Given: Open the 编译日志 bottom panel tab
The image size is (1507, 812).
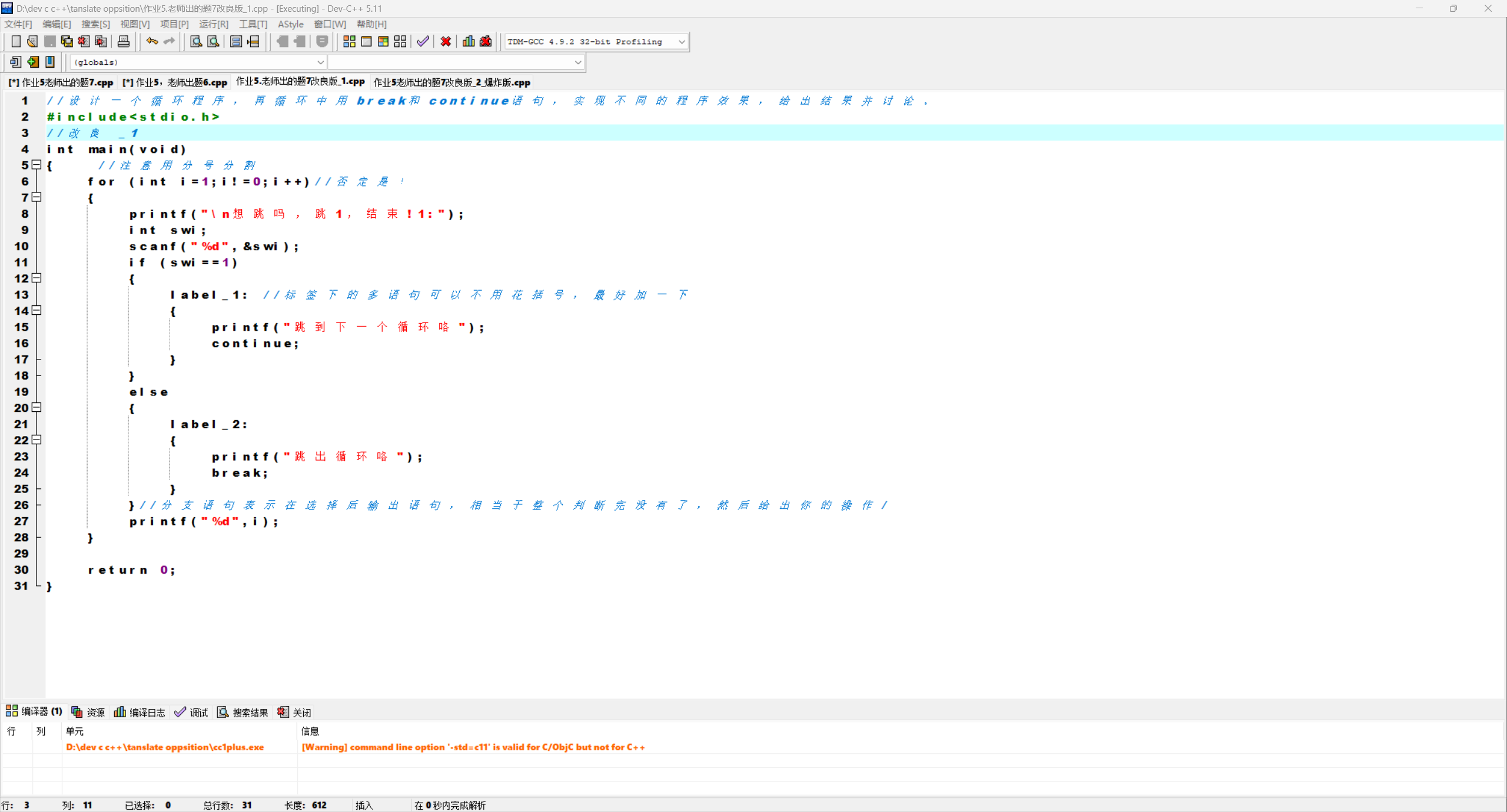Looking at the screenshot, I should click(x=140, y=712).
